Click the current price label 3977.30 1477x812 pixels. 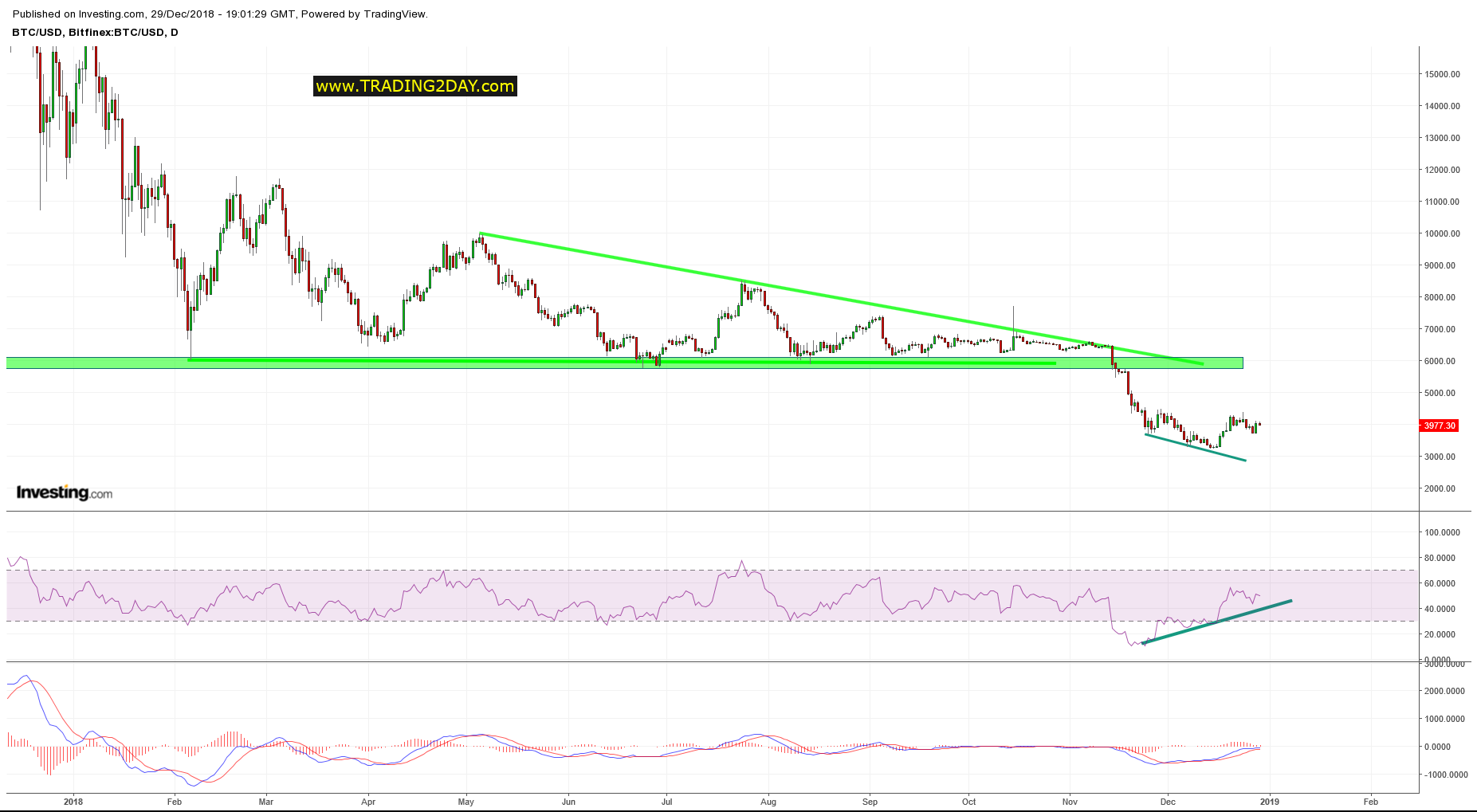click(1440, 426)
